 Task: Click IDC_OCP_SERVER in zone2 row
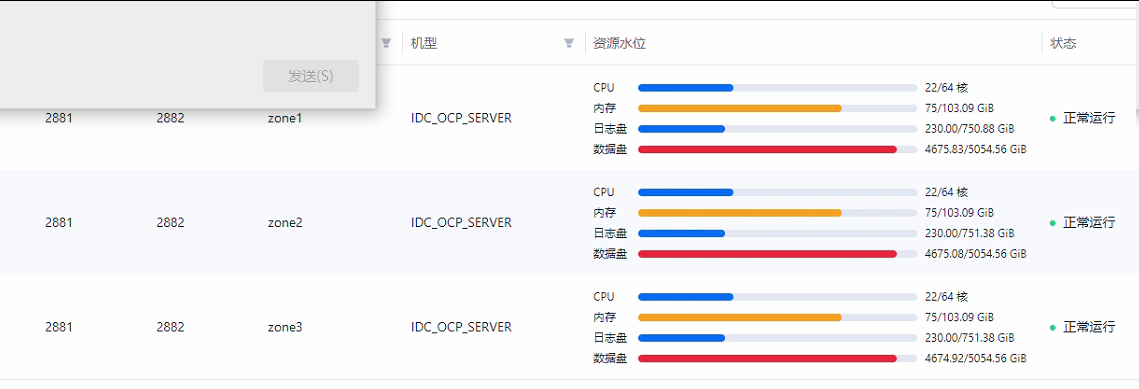pyautogui.click(x=461, y=223)
